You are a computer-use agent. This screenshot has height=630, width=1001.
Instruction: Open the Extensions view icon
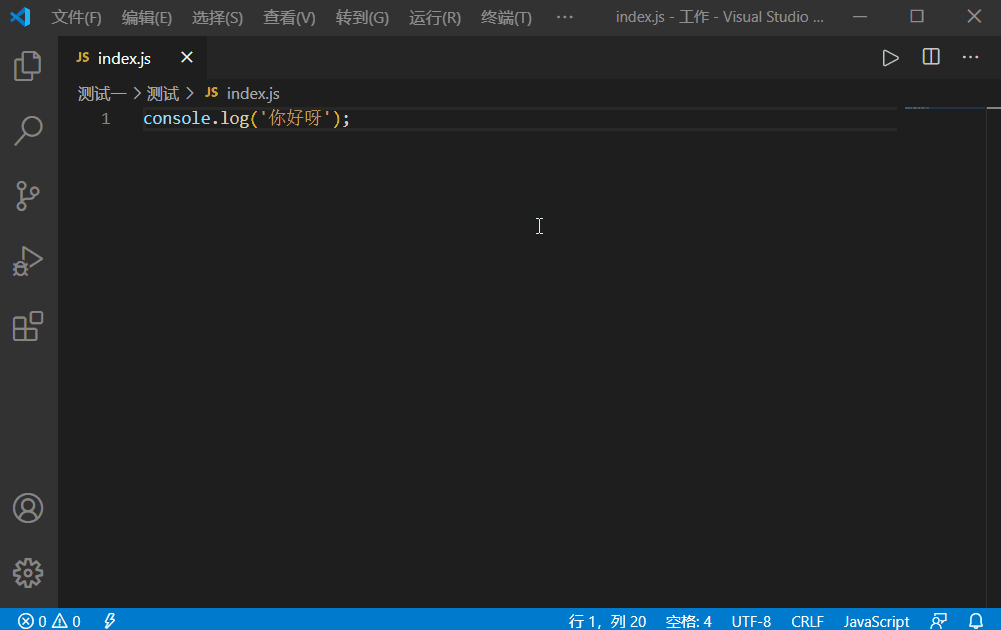click(28, 326)
